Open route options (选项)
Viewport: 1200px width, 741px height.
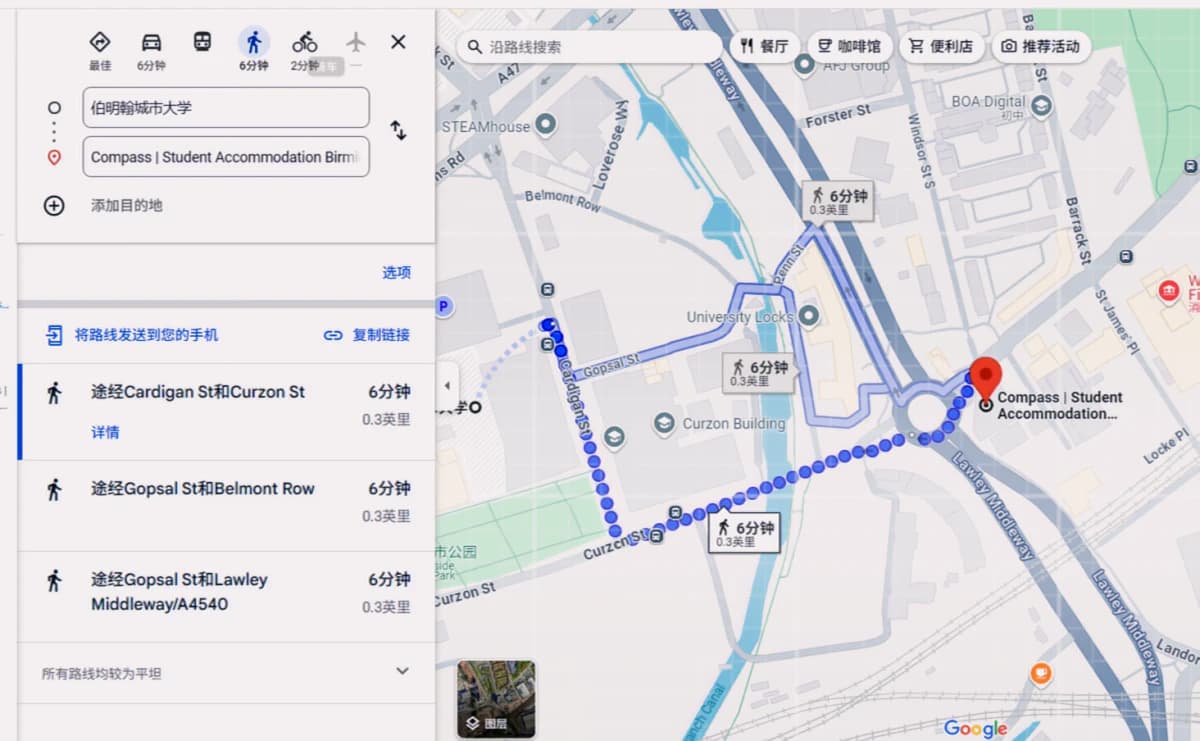click(396, 273)
